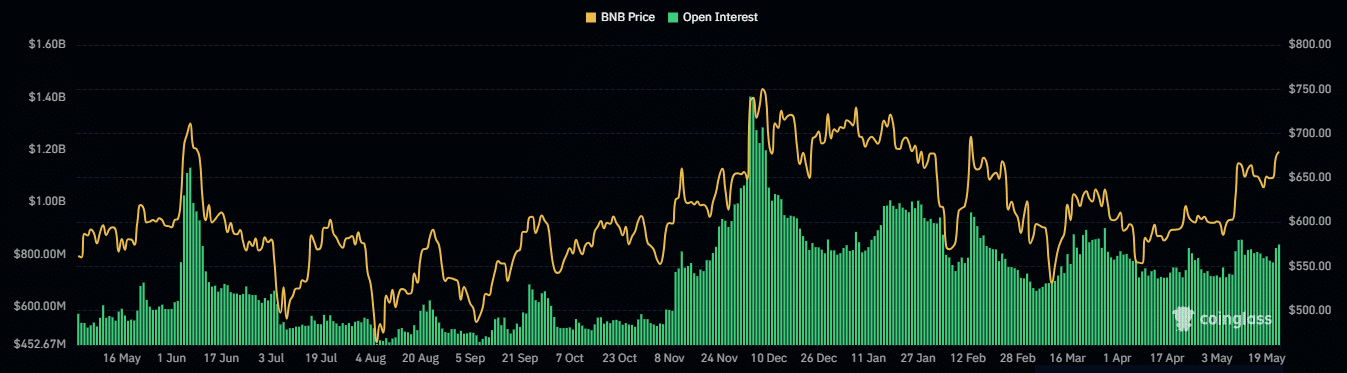Image resolution: width=1347 pixels, height=373 pixels.
Task: Select the $600.00 right axis label
Action: pos(1310,221)
